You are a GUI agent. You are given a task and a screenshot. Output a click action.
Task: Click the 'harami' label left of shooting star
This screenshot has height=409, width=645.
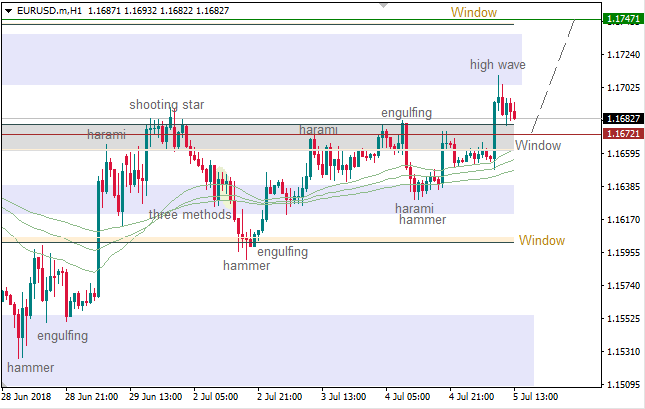[107, 134]
